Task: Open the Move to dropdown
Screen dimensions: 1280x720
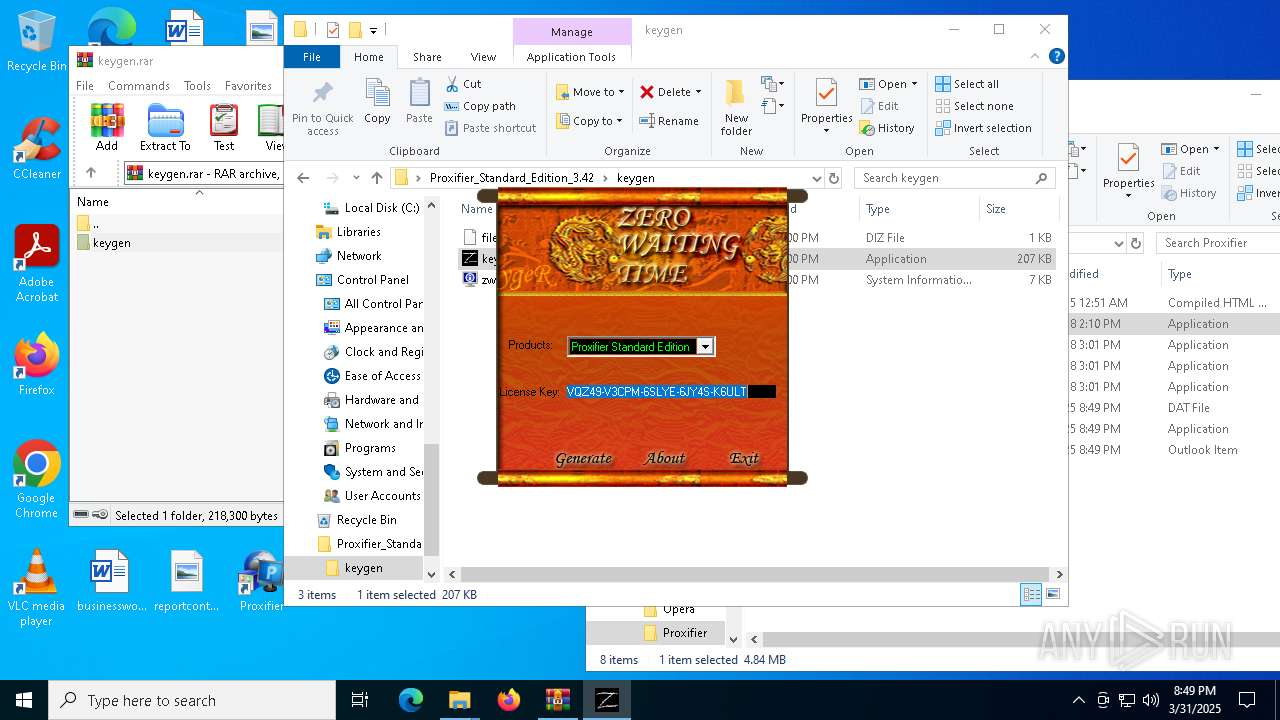Action: (x=590, y=92)
